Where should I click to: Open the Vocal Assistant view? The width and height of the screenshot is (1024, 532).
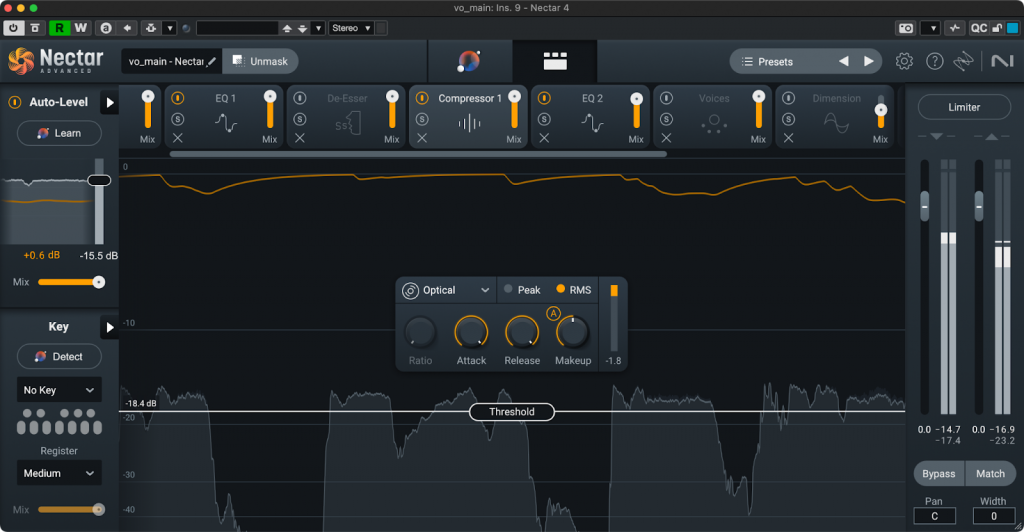tap(469, 62)
